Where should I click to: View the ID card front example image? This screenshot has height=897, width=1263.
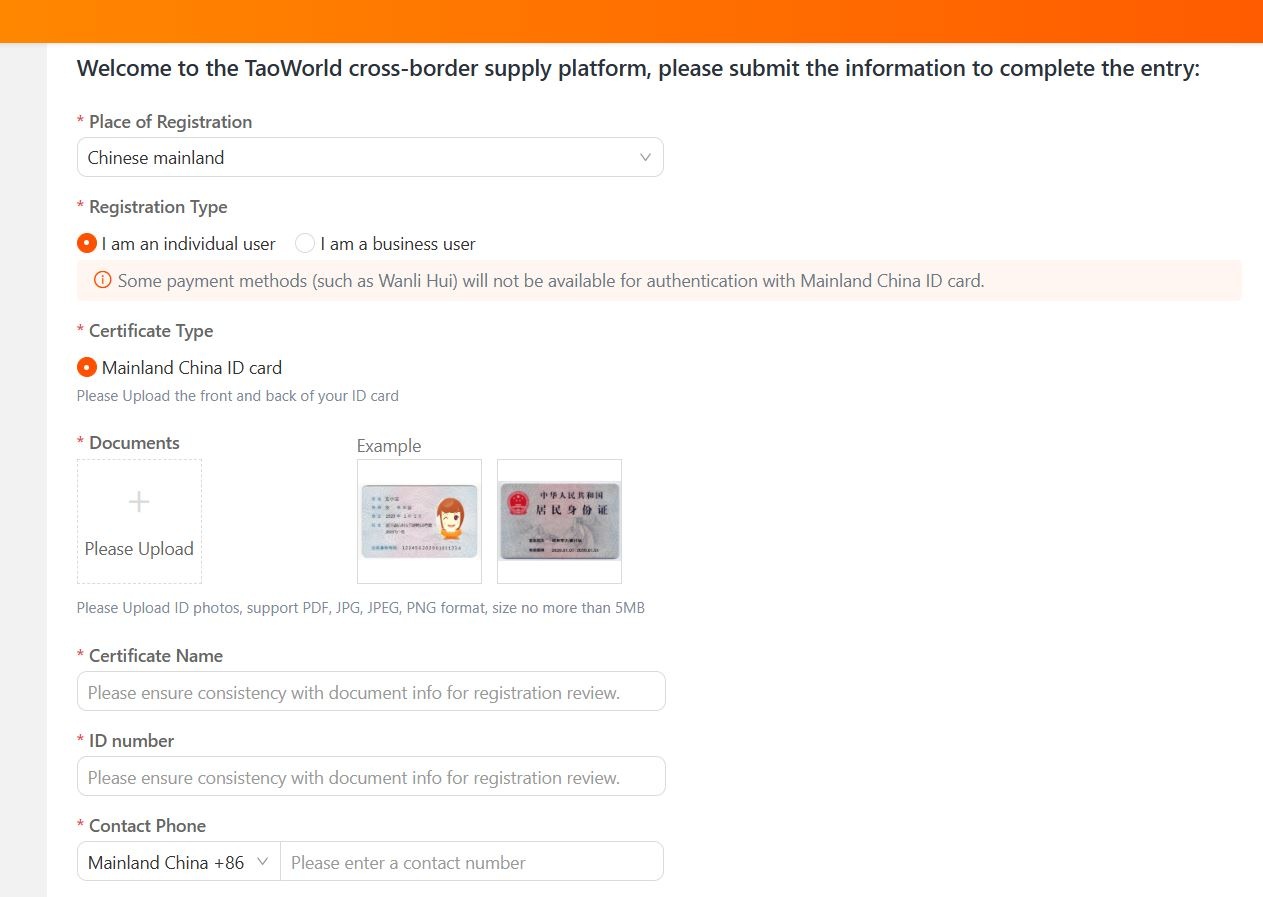[x=419, y=521]
